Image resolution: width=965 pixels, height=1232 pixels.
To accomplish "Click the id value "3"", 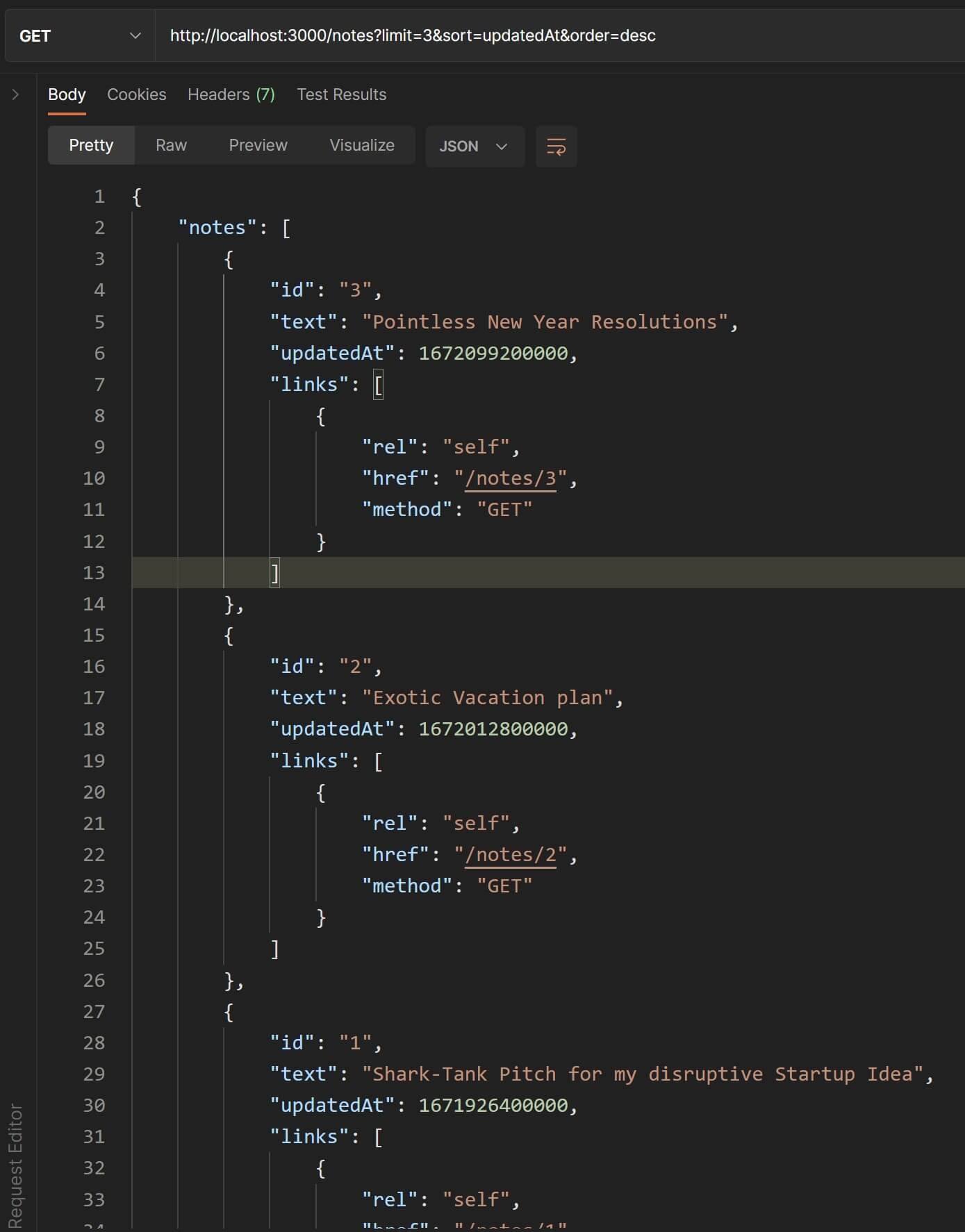I will tap(356, 290).
